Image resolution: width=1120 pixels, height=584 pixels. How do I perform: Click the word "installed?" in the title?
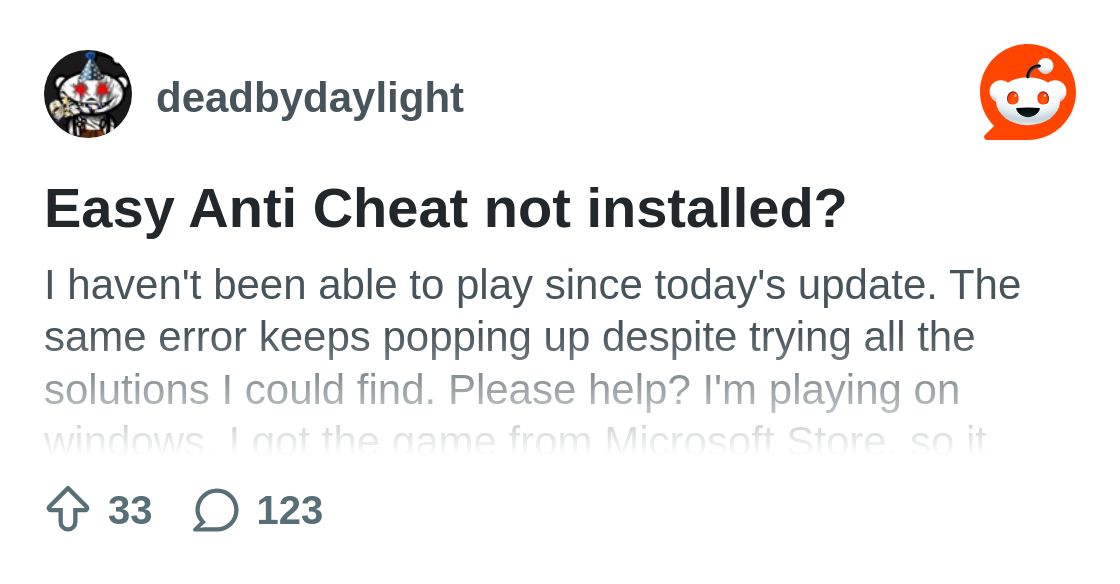point(716,208)
